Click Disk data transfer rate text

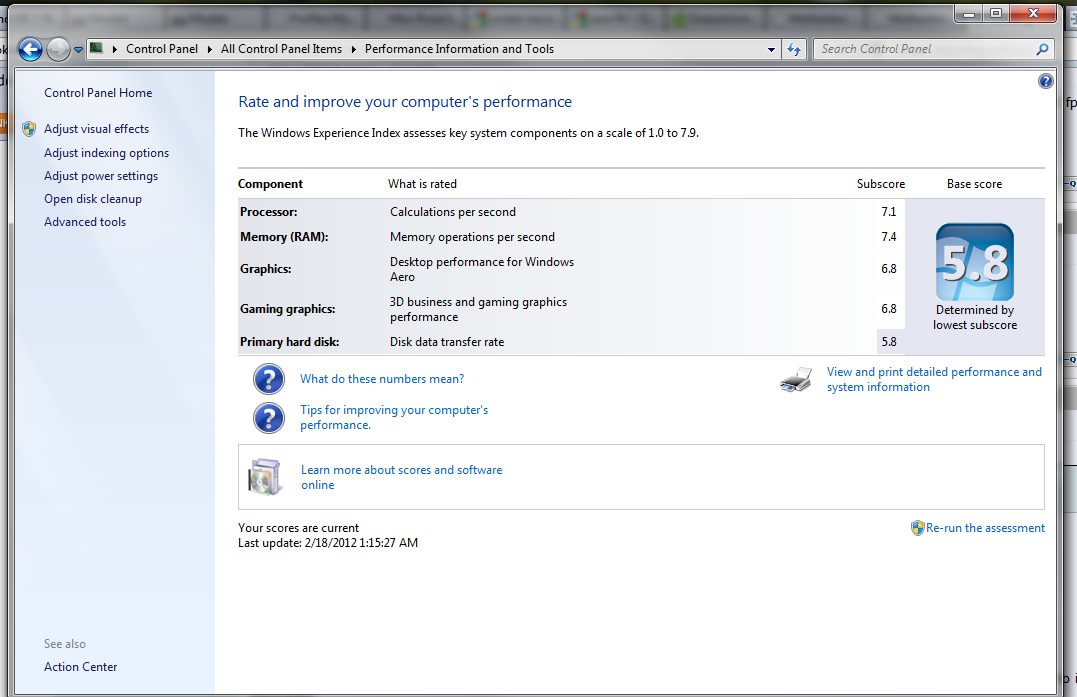tap(447, 342)
